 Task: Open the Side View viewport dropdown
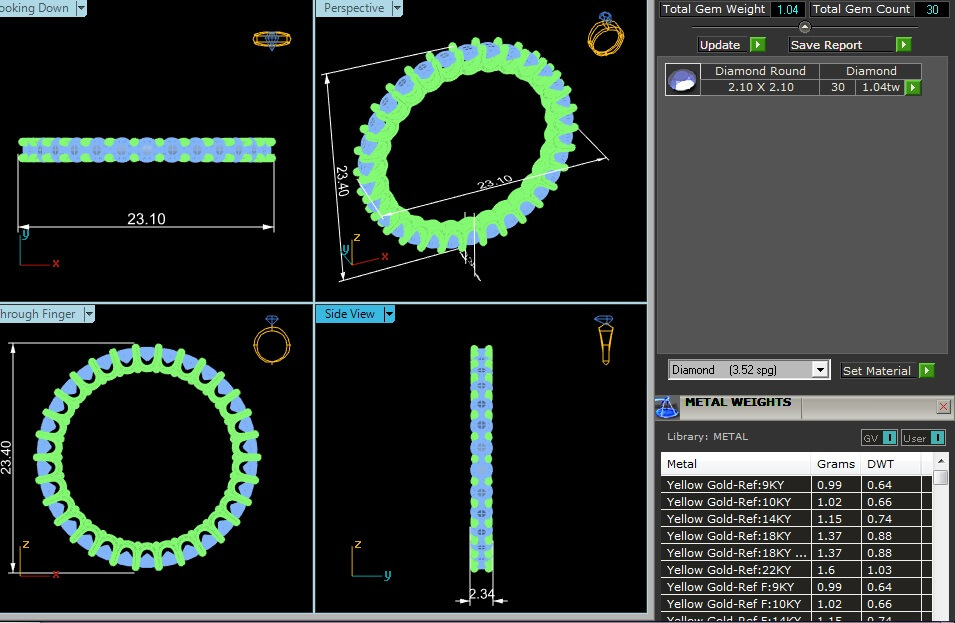pos(389,314)
